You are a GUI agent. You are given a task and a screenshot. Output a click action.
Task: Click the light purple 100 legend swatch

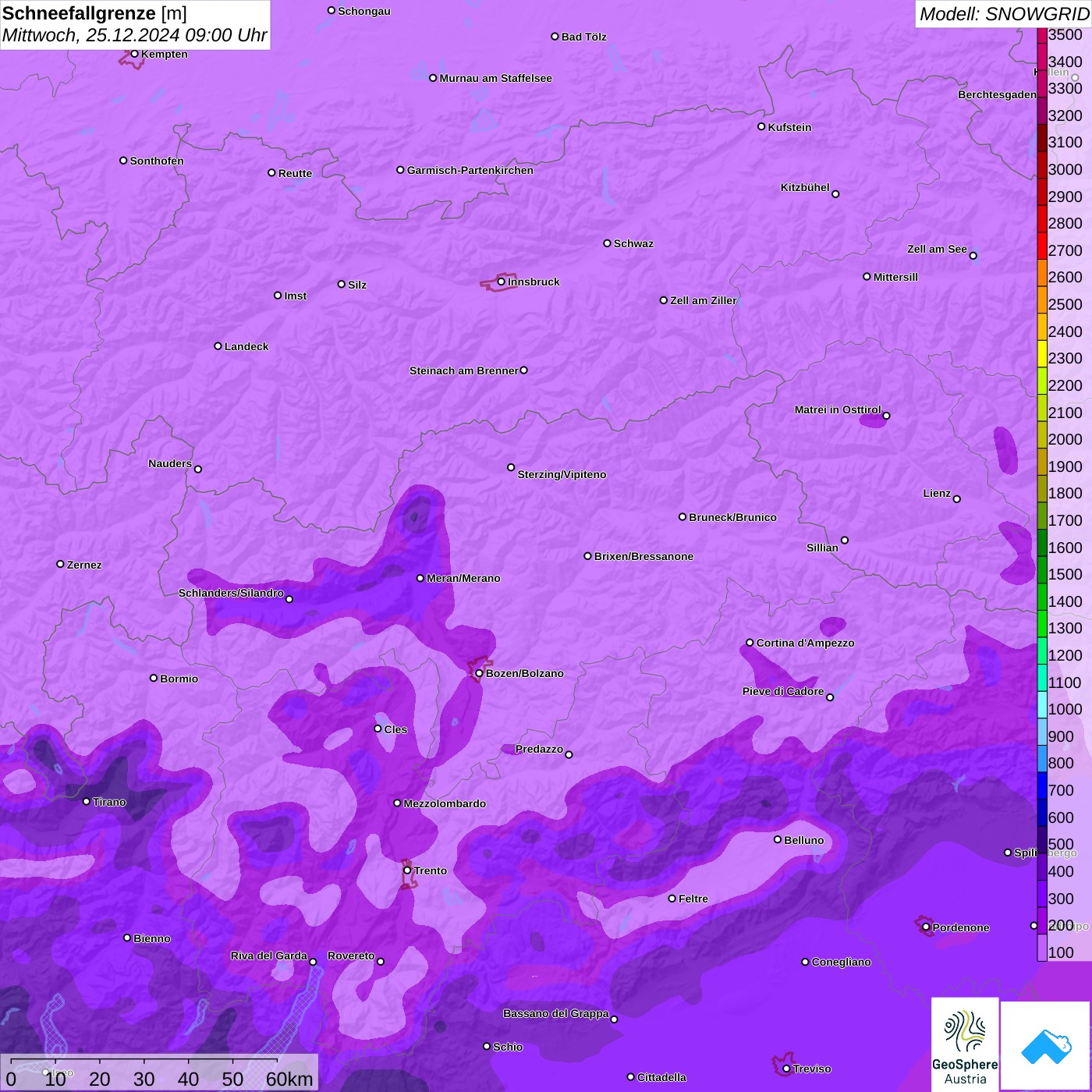(x=1041, y=948)
